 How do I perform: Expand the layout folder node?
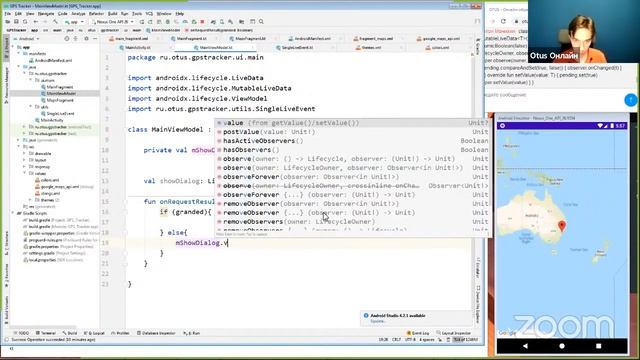25,160
